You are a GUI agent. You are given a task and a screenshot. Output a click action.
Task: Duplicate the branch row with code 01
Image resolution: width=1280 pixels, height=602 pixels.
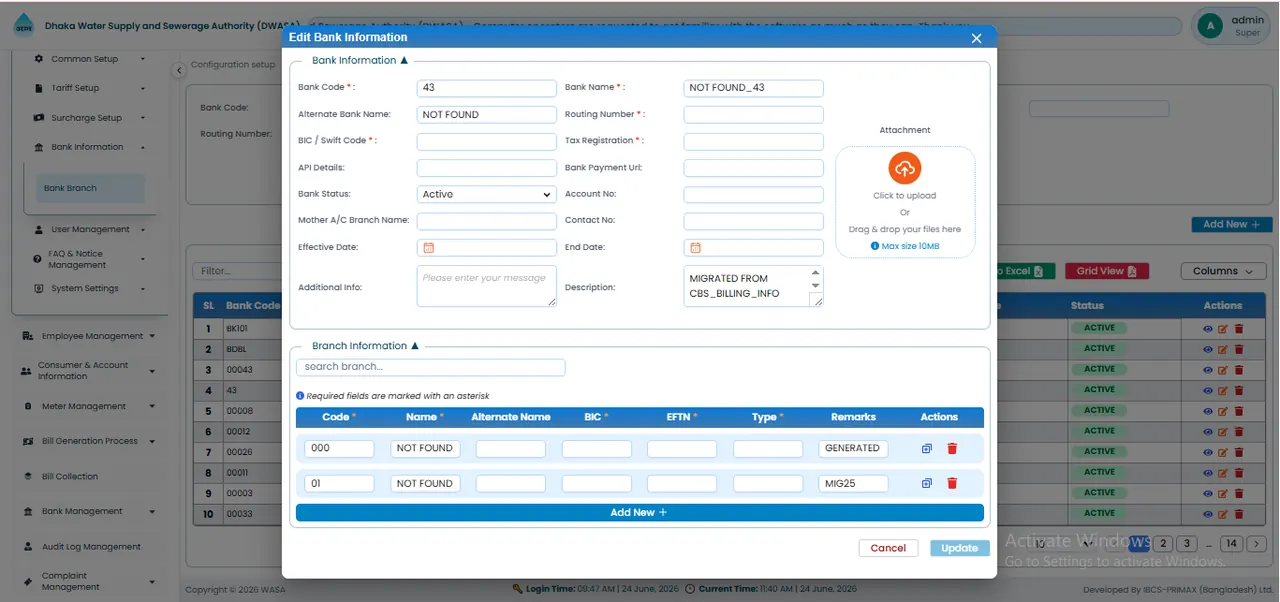coord(927,483)
